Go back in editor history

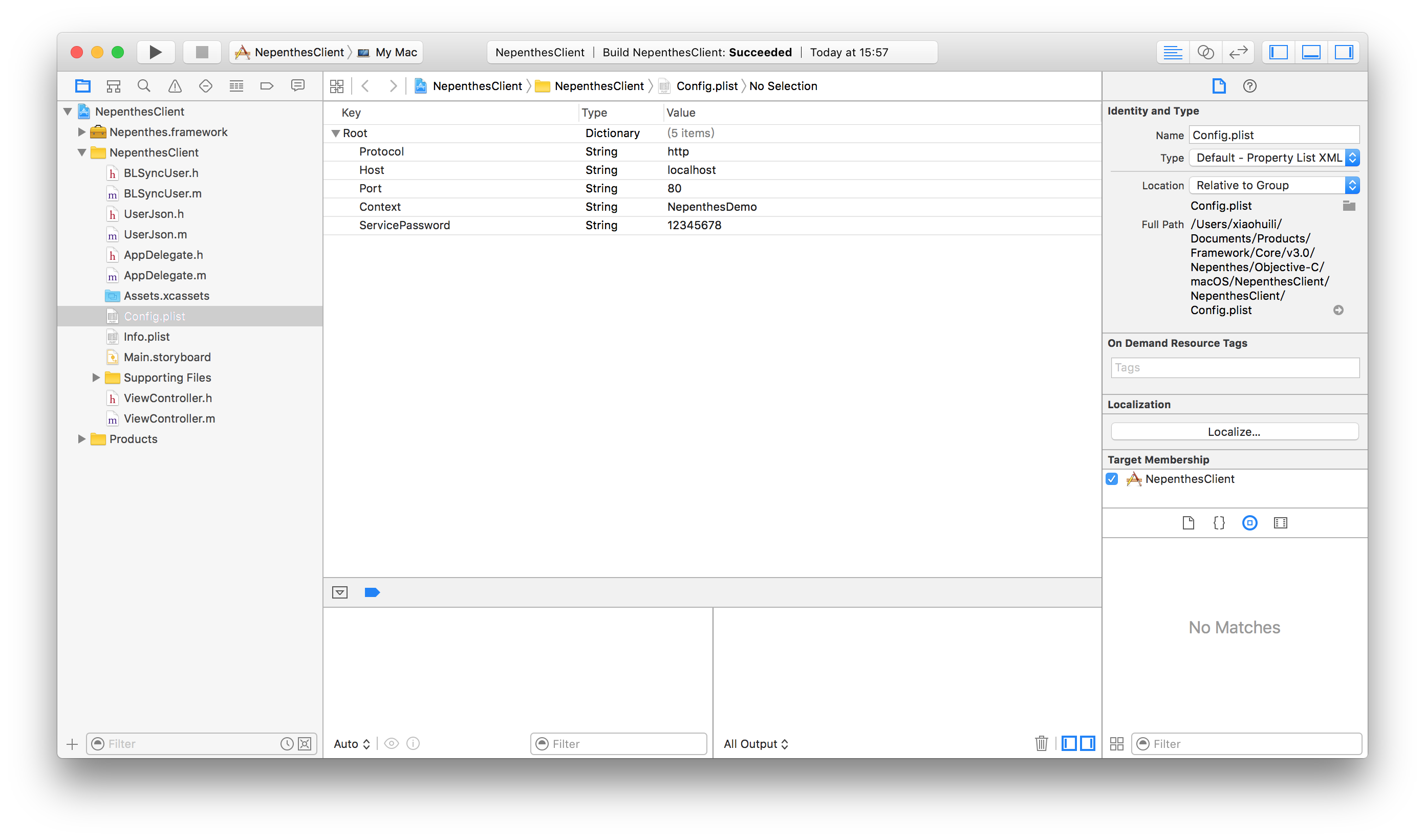tap(366, 86)
